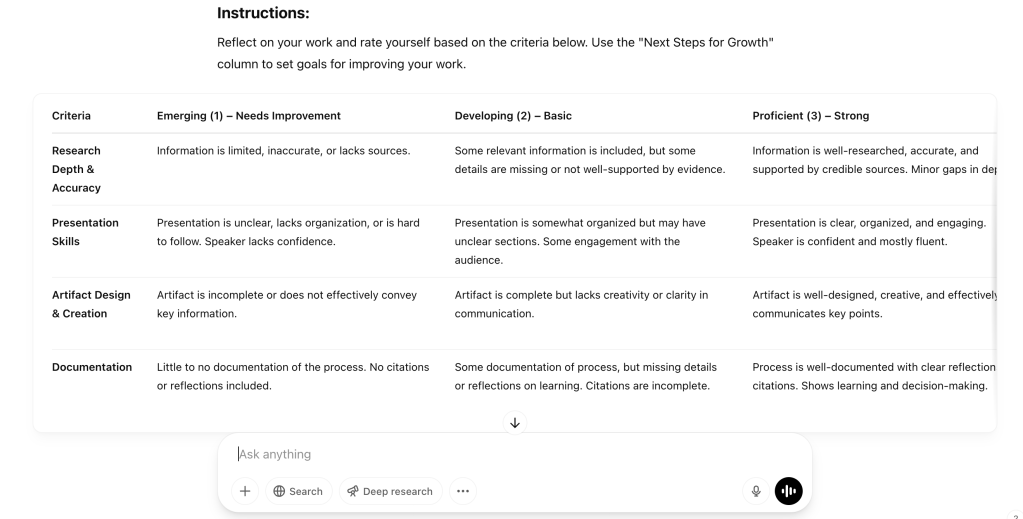The width and height of the screenshot is (1023, 519).
Task: Start voice mode with the black waveform button
Action: point(788,491)
